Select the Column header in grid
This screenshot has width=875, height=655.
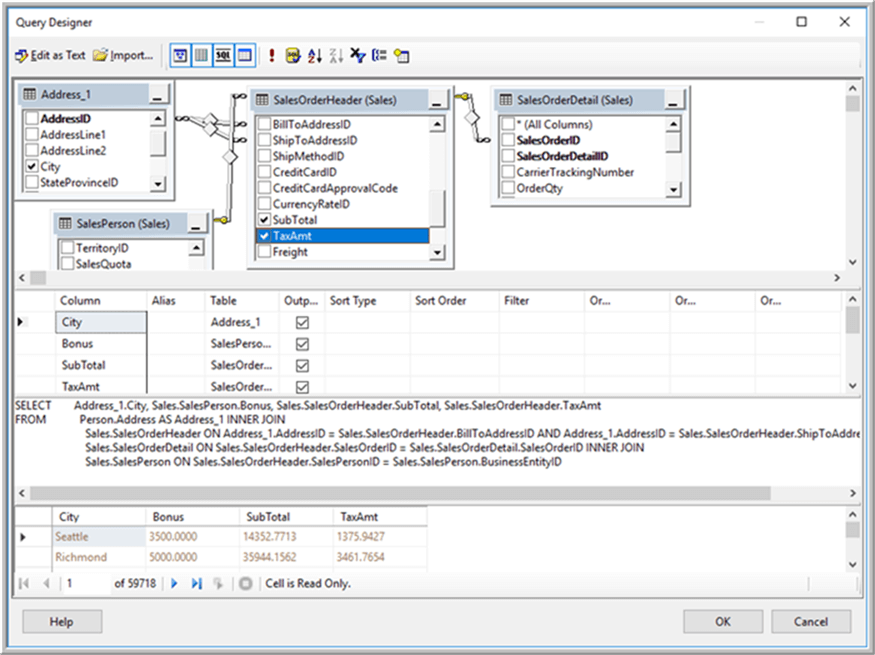coord(100,301)
